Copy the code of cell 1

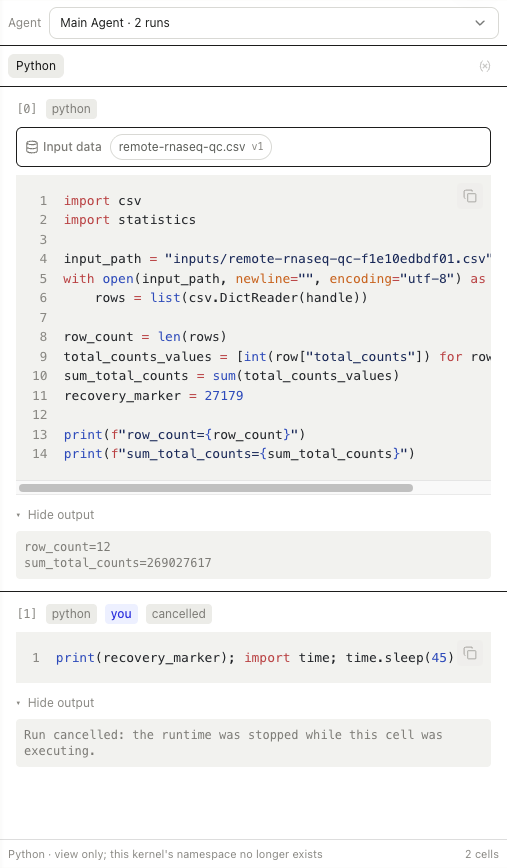point(470,653)
